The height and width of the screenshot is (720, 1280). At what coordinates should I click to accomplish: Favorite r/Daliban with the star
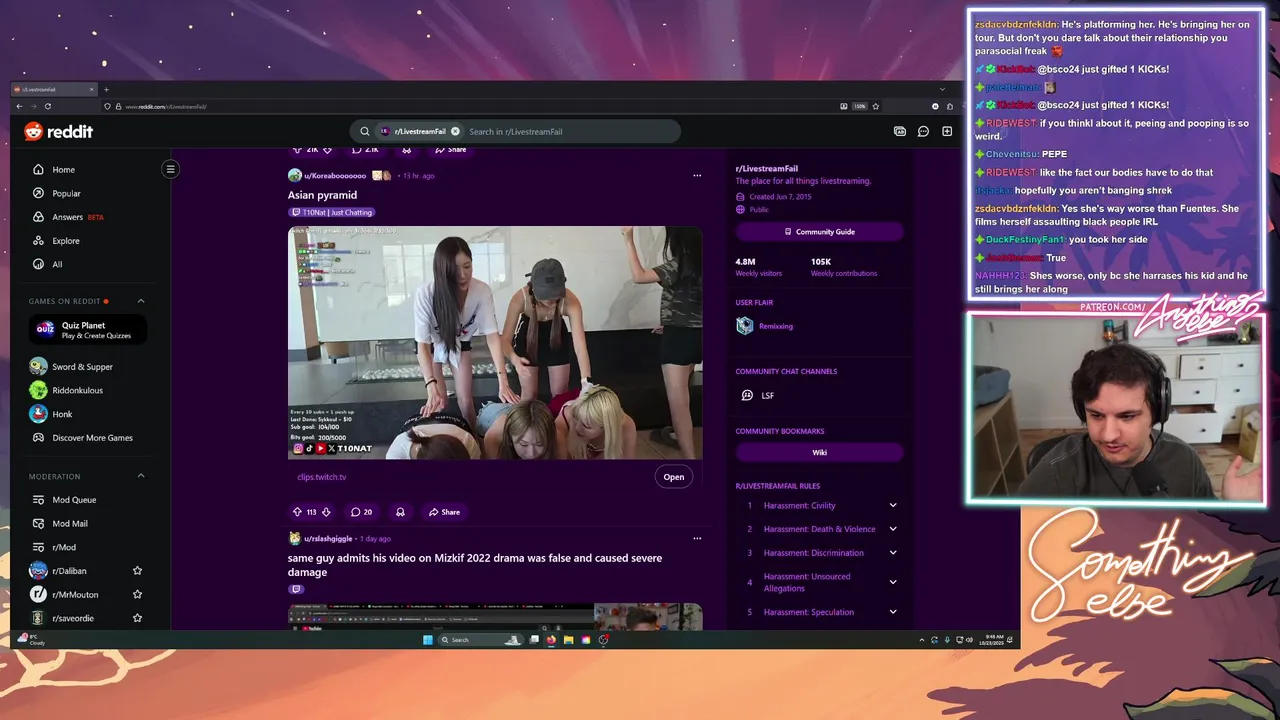[137, 571]
